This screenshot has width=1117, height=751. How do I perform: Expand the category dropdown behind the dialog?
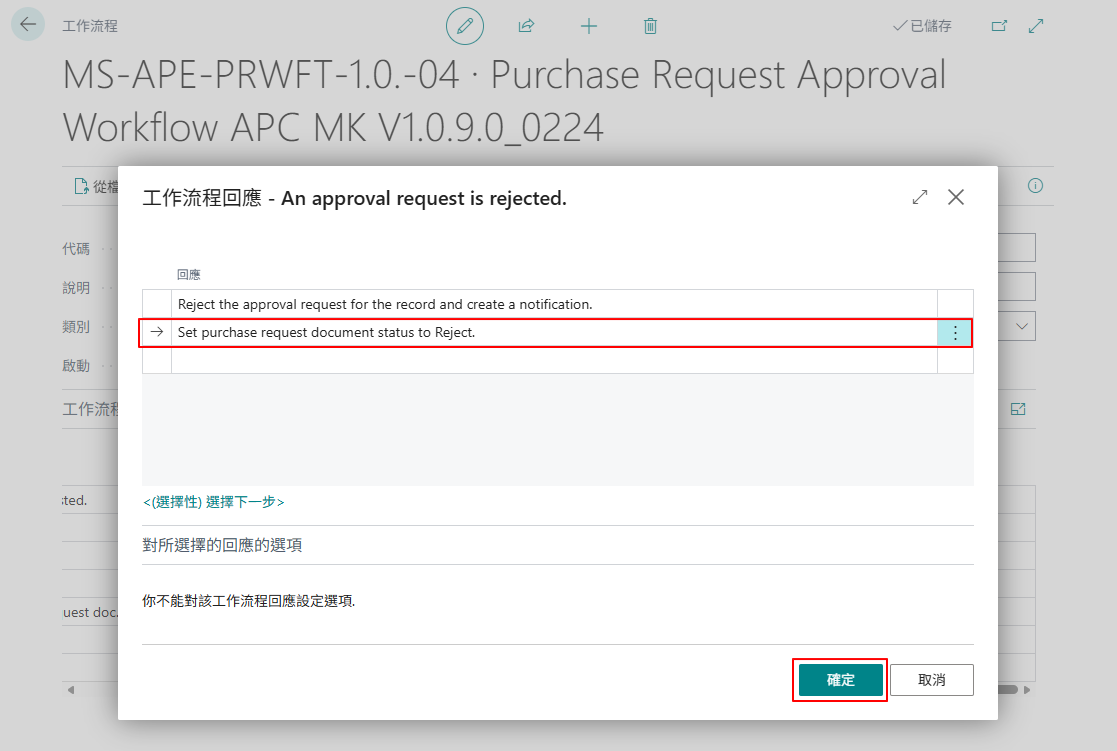pyautogui.click(x=1022, y=326)
